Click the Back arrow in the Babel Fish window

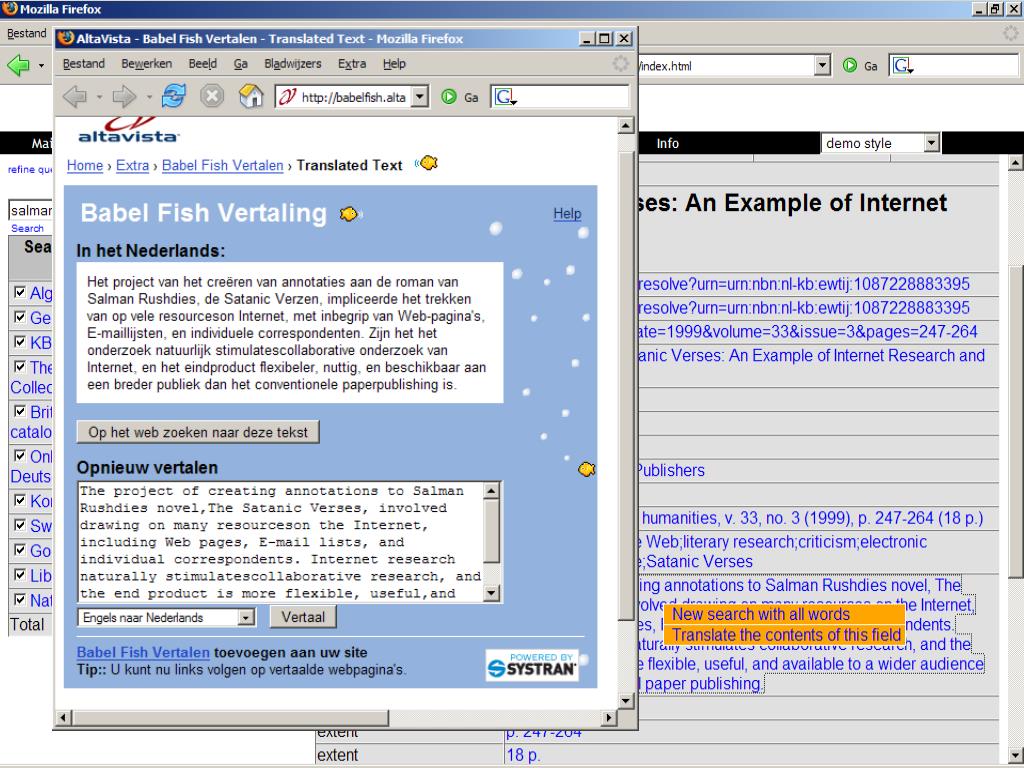75,97
